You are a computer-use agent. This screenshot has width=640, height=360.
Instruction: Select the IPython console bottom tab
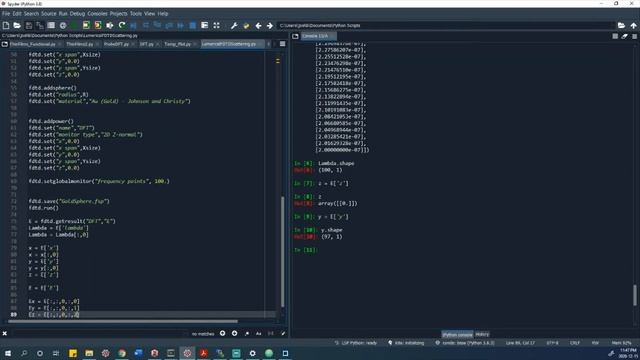pos(457,334)
